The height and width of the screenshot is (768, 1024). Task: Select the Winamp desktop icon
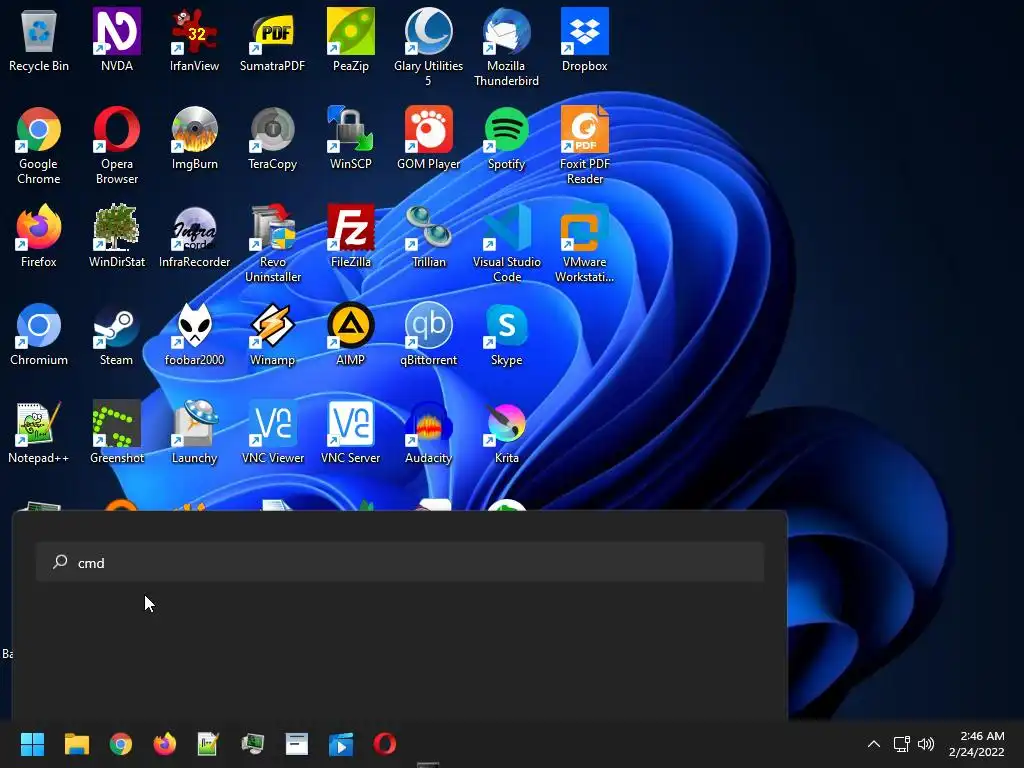click(x=272, y=334)
